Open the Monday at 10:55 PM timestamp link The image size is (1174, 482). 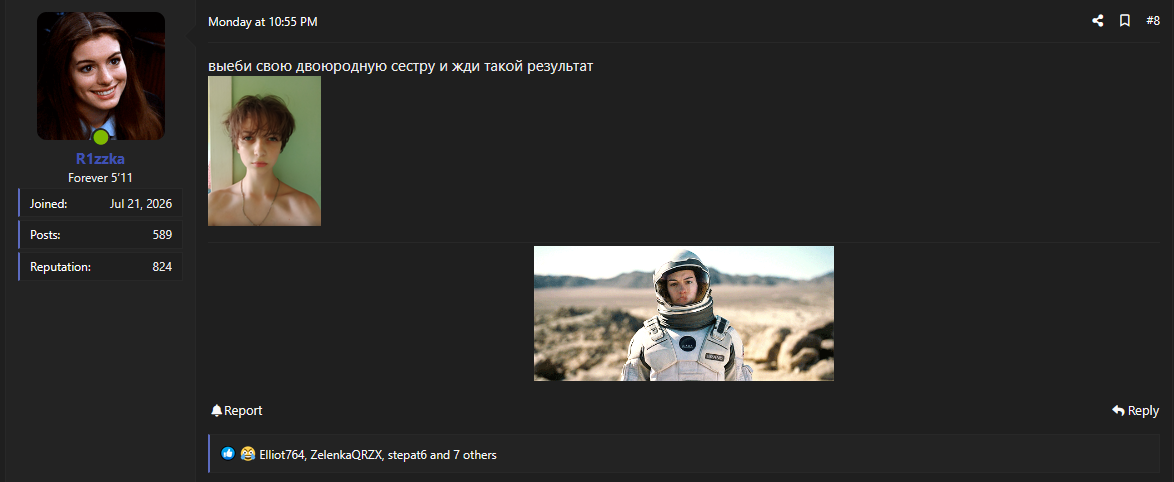263,22
